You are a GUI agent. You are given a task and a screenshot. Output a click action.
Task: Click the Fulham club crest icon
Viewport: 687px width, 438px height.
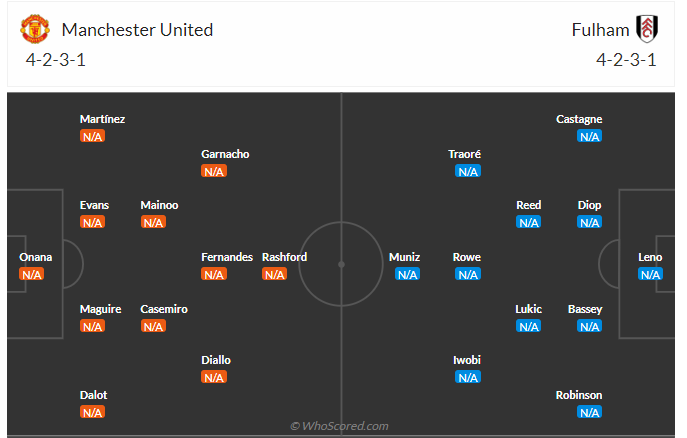click(x=647, y=29)
